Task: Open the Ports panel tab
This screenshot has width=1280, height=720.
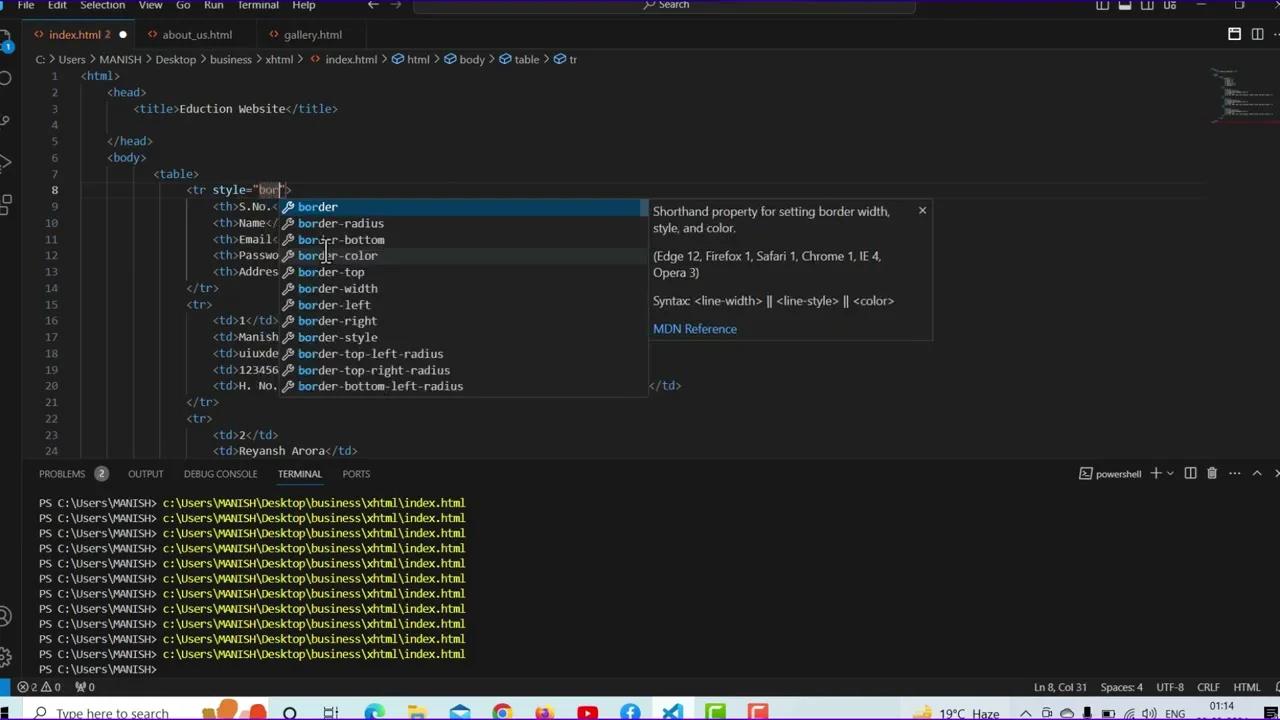Action: (356, 474)
